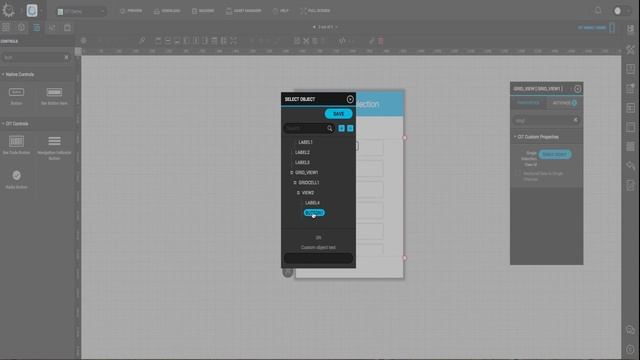Open the project selector dropdown
The width and height of the screenshot is (640, 360).
click(80, 11)
